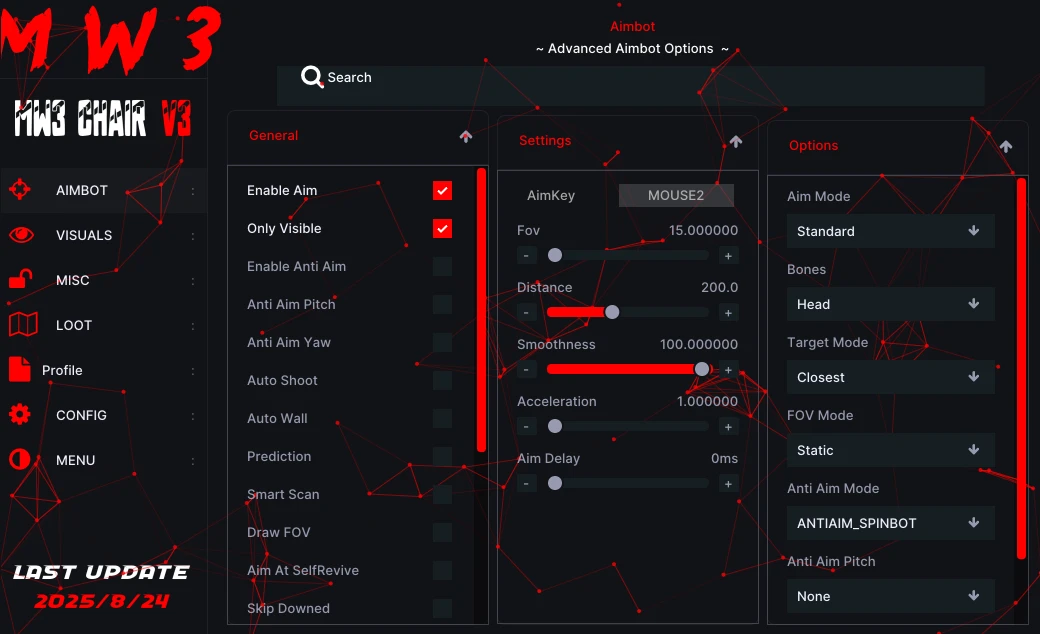Click the Distance slider handle
This screenshot has width=1040, height=634.
612,312
